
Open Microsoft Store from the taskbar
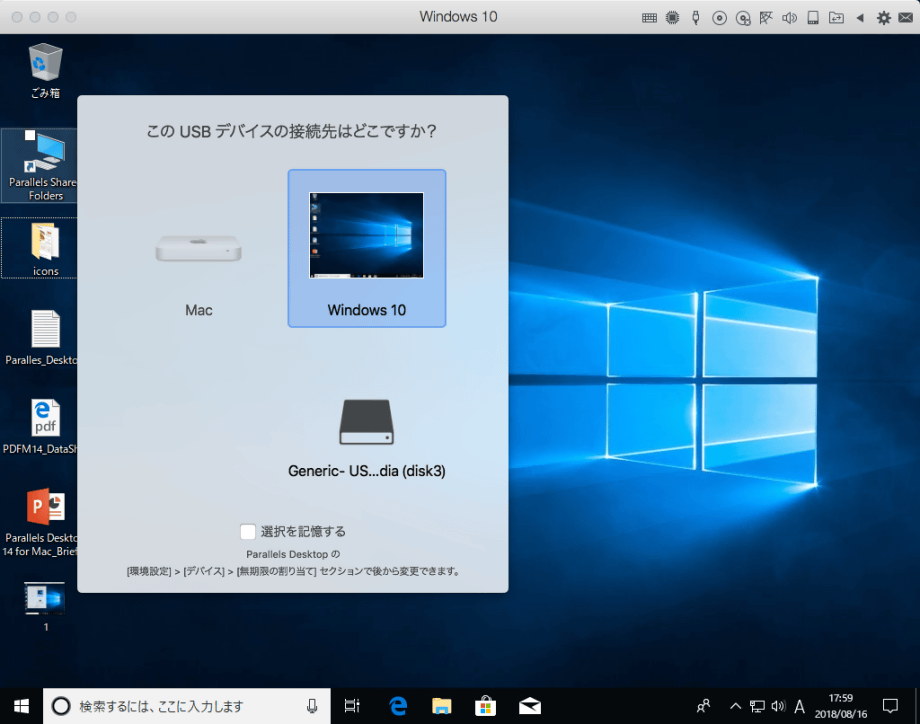click(x=486, y=706)
